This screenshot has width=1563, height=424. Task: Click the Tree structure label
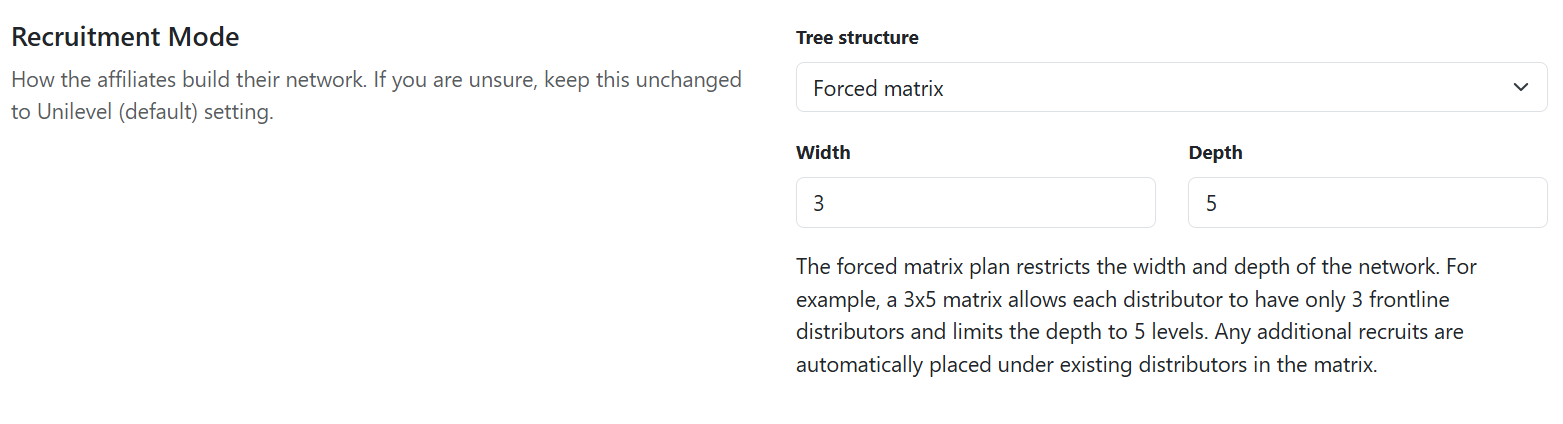point(857,38)
